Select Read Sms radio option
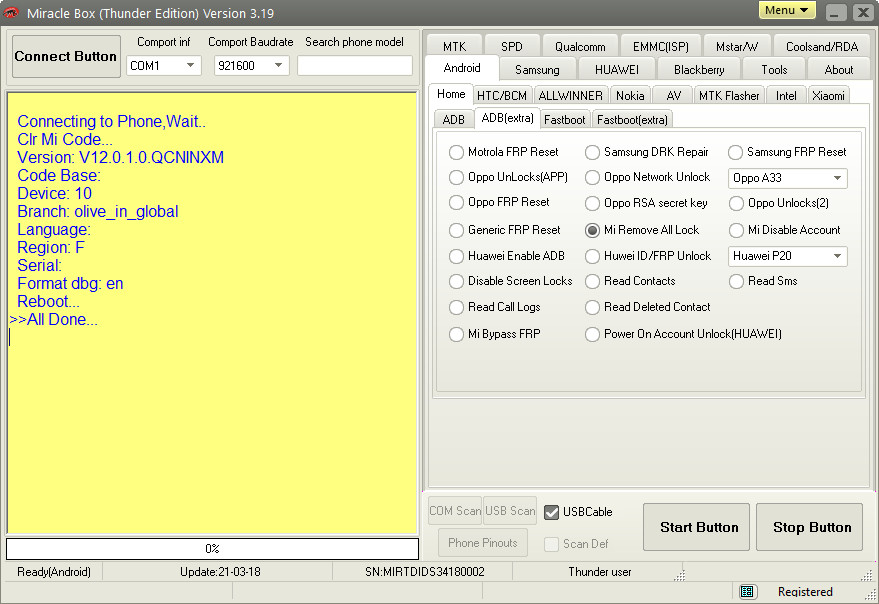The image size is (879, 604). coord(763,281)
